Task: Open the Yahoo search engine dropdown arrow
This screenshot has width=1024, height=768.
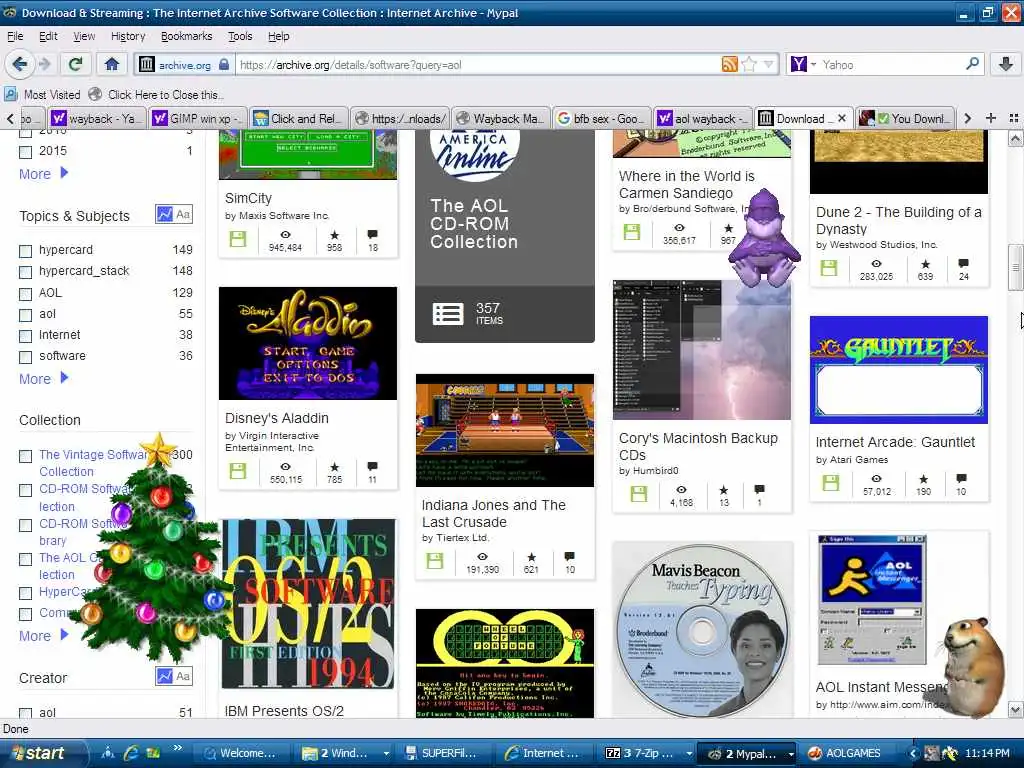Action: (814, 65)
